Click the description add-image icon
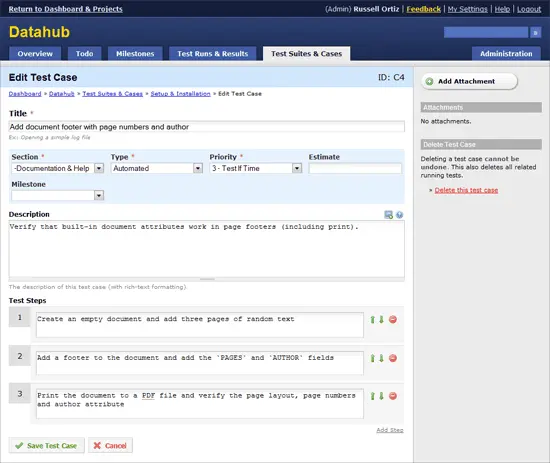 point(388,215)
